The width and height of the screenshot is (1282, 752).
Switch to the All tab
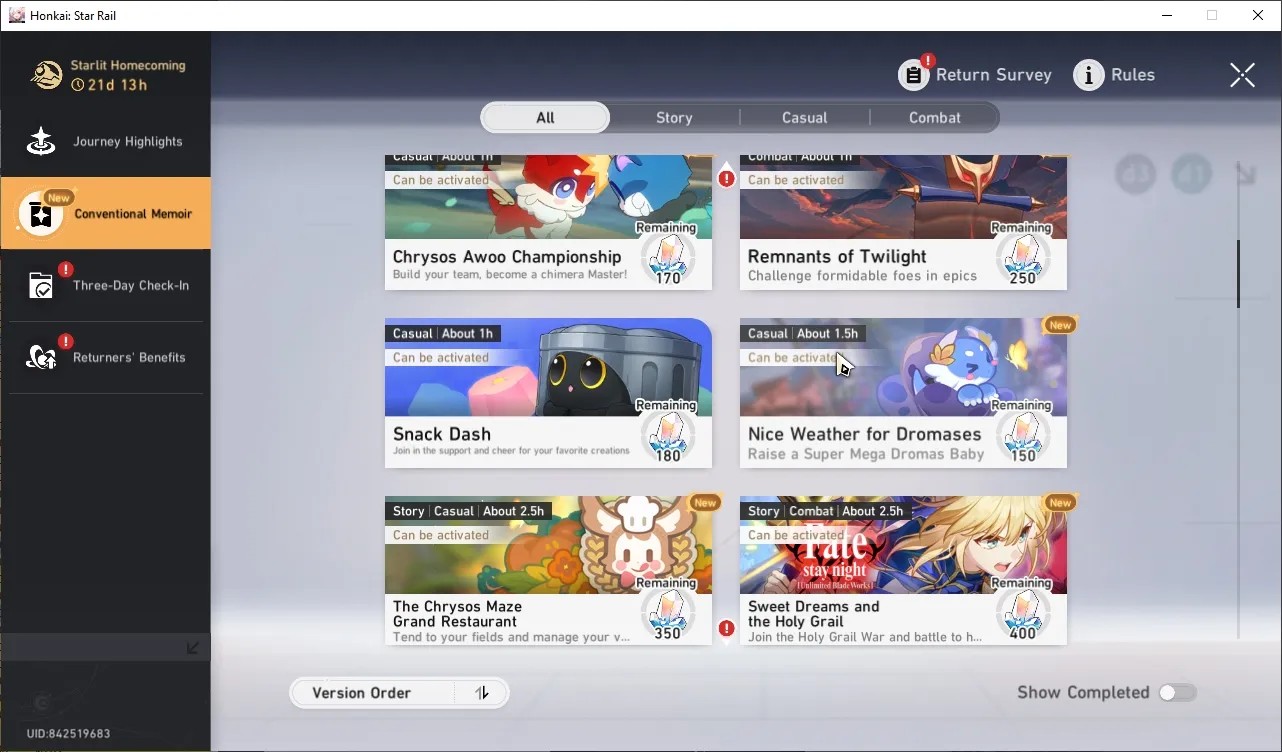(x=545, y=117)
